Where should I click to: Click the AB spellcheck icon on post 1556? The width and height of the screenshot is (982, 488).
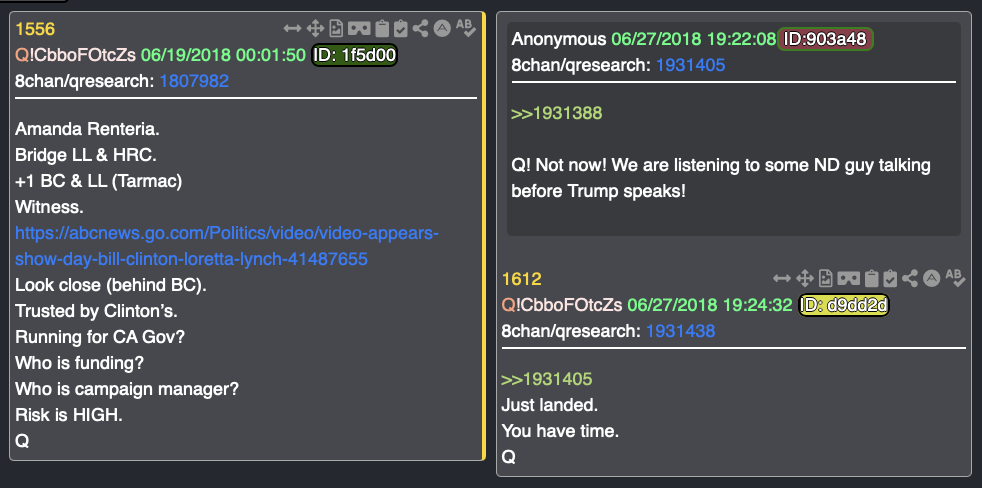[466, 28]
